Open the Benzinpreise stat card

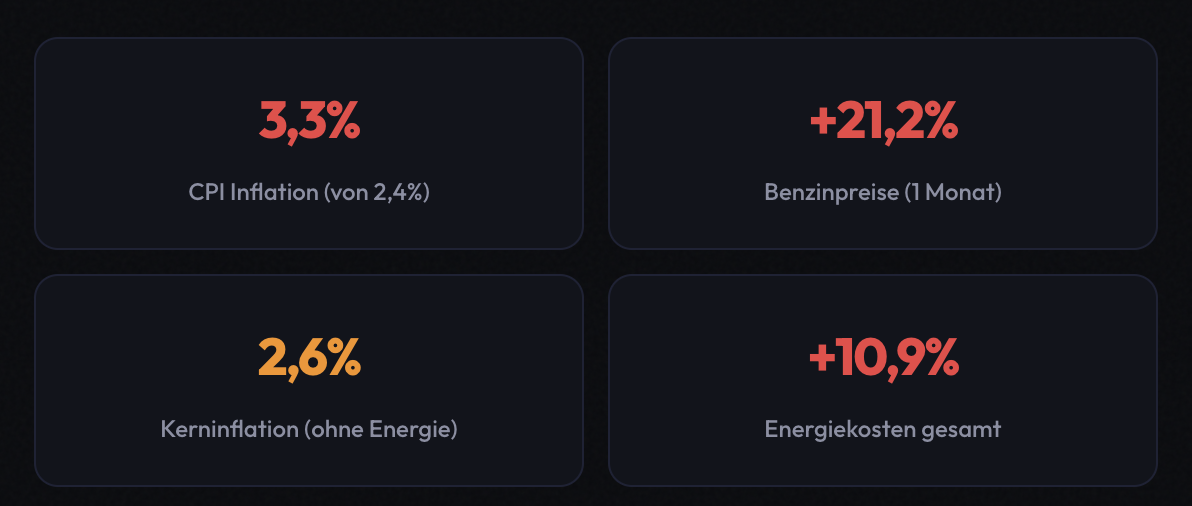tap(883, 143)
